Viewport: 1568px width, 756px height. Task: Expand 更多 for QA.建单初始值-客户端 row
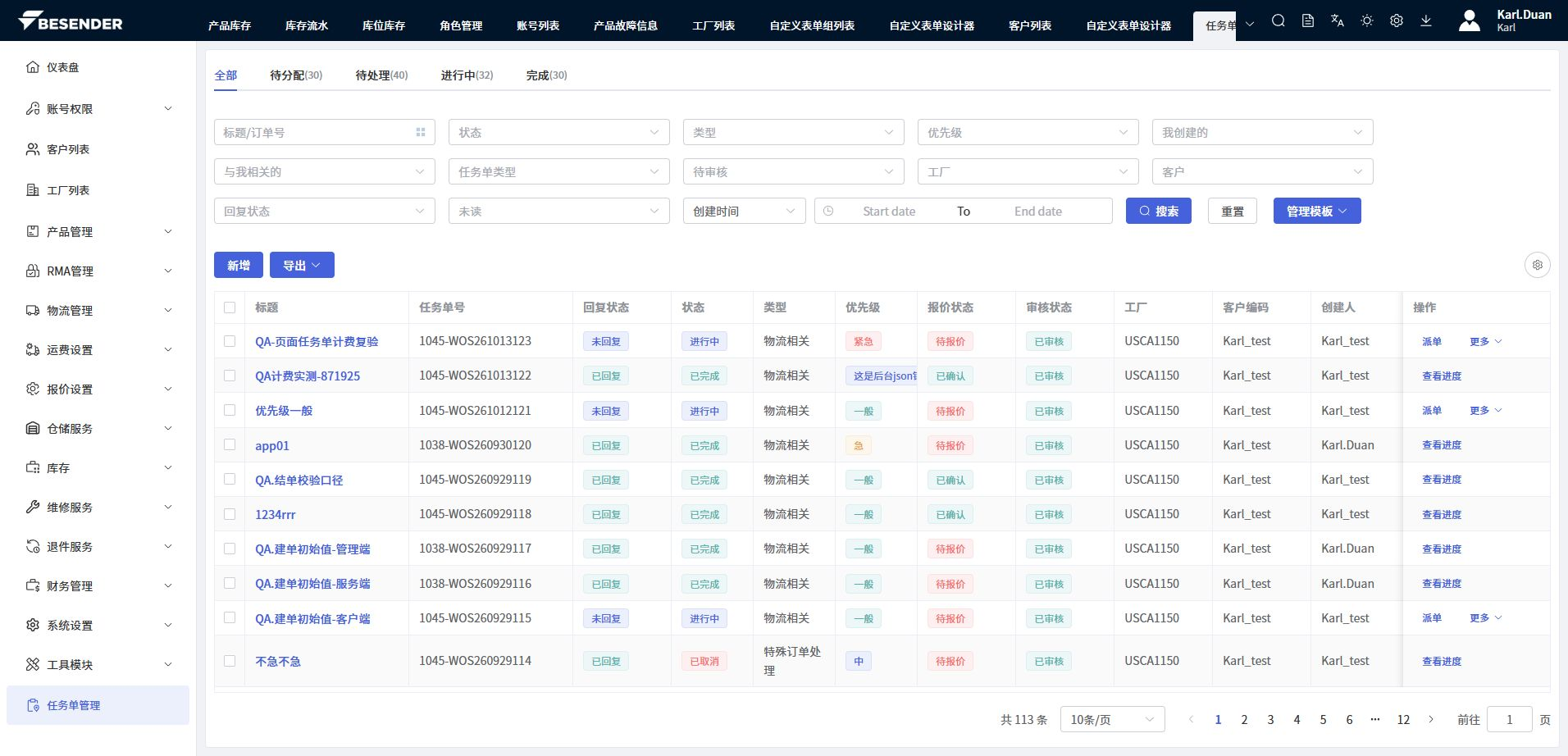click(1485, 618)
